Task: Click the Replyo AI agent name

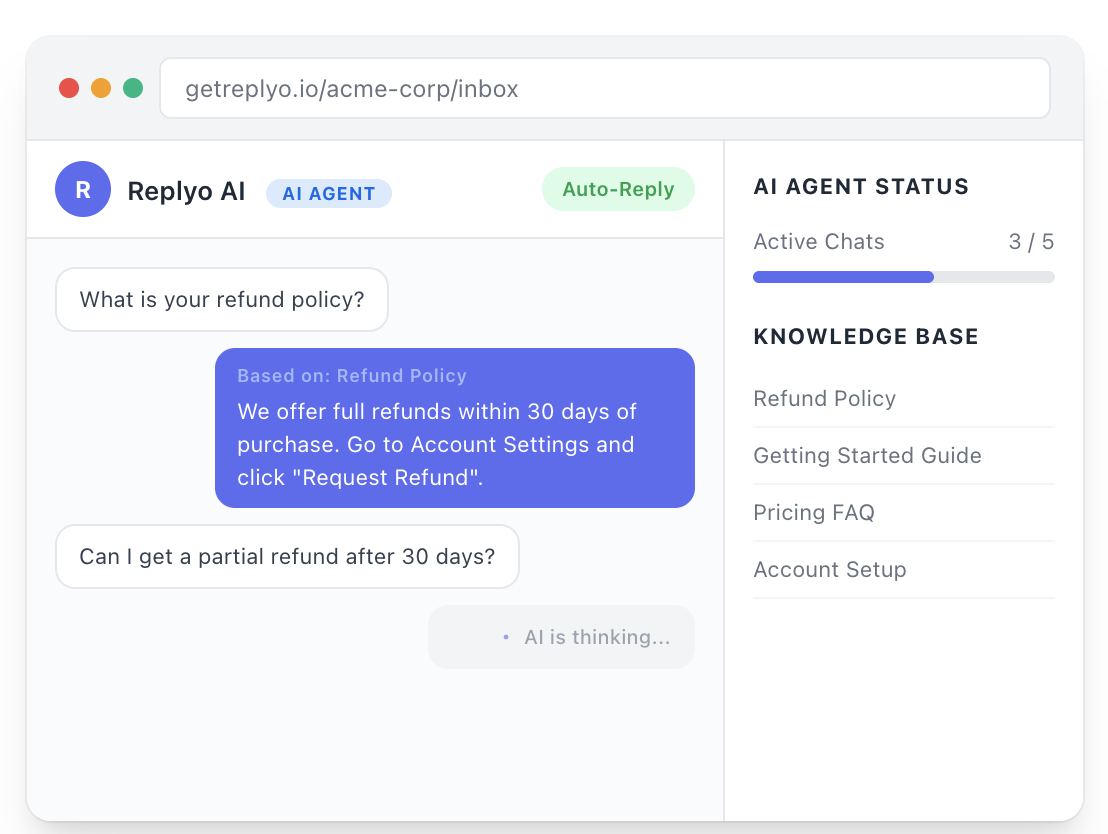Action: pyautogui.click(x=186, y=191)
